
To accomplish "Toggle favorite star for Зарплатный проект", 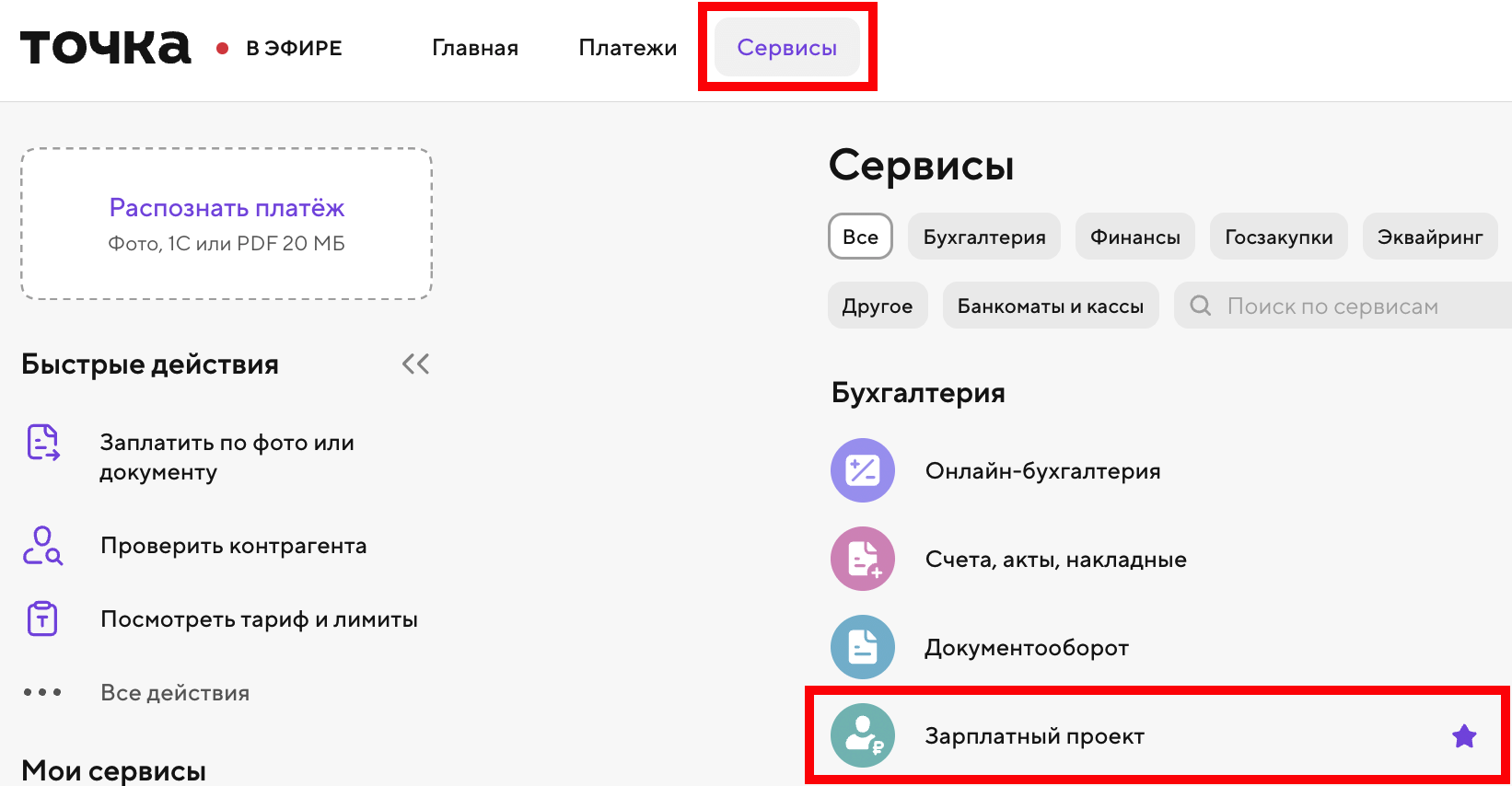I will click(1463, 736).
